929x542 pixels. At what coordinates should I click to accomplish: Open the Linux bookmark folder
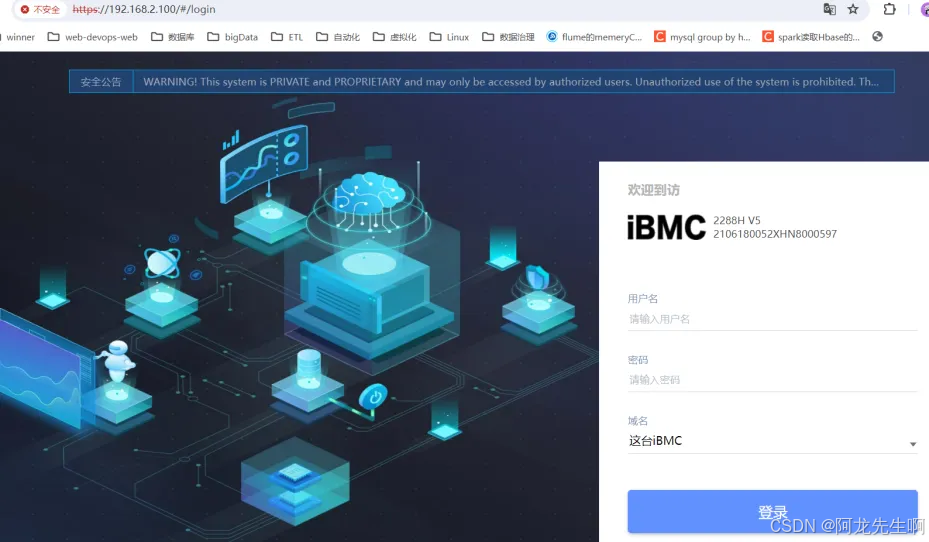[x=449, y=37]
